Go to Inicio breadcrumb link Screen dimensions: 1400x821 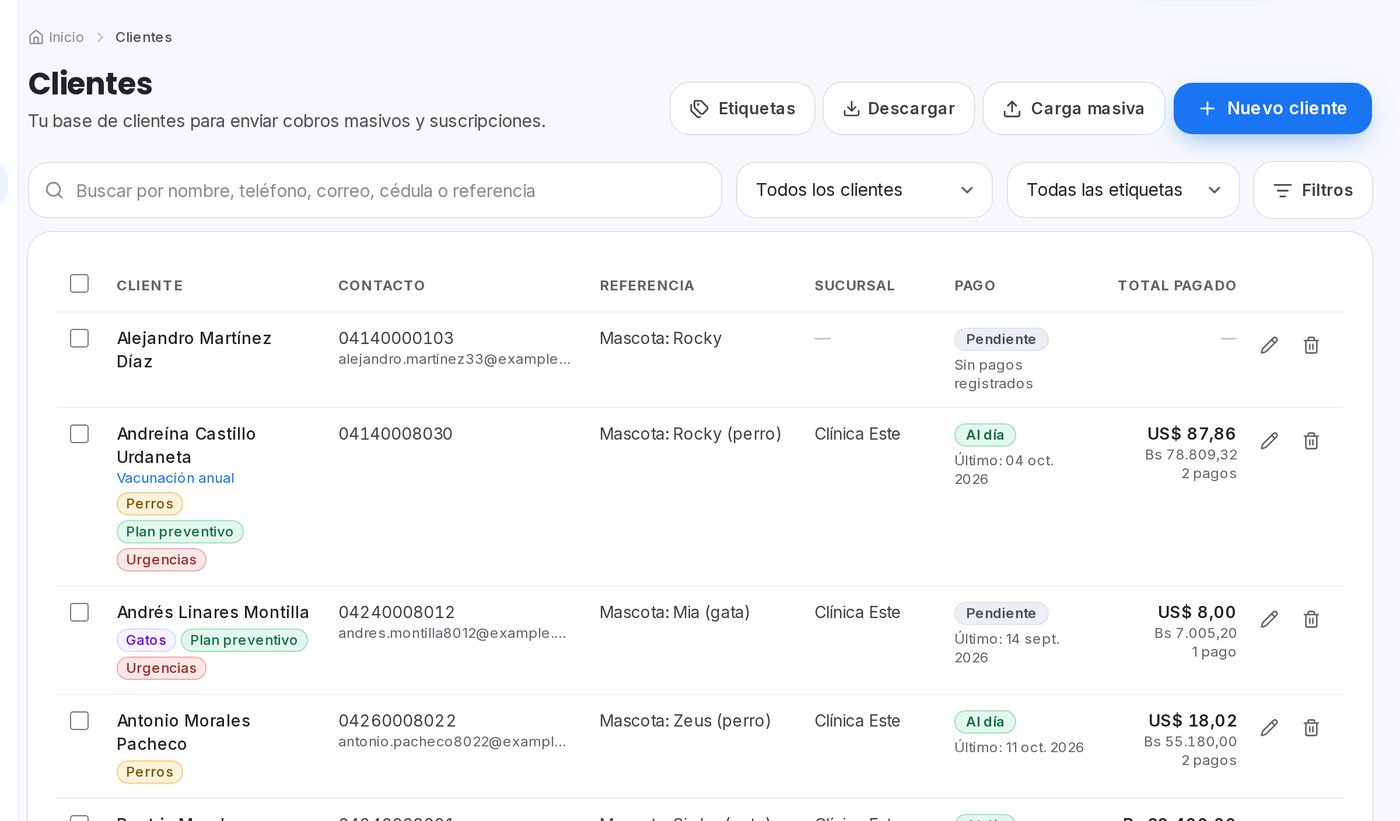pos(66,37)
